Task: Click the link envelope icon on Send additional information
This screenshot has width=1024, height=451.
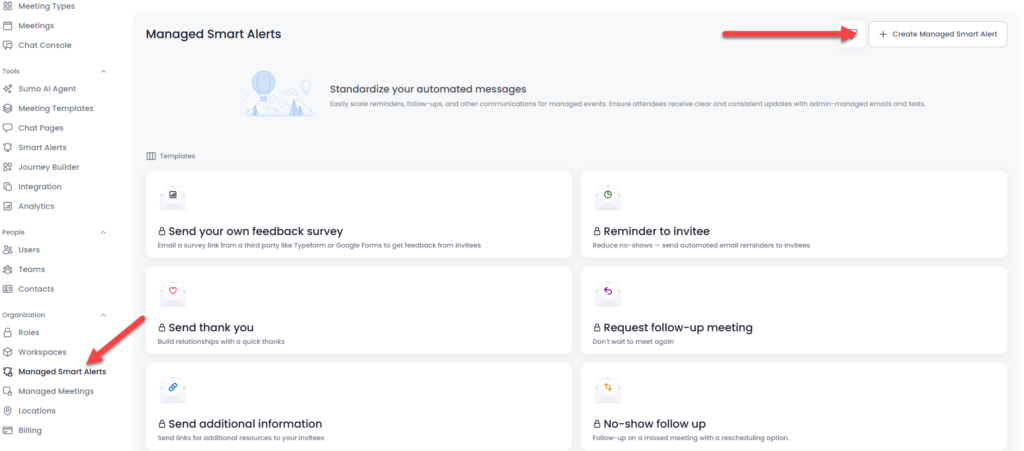Action: (172, 388)
